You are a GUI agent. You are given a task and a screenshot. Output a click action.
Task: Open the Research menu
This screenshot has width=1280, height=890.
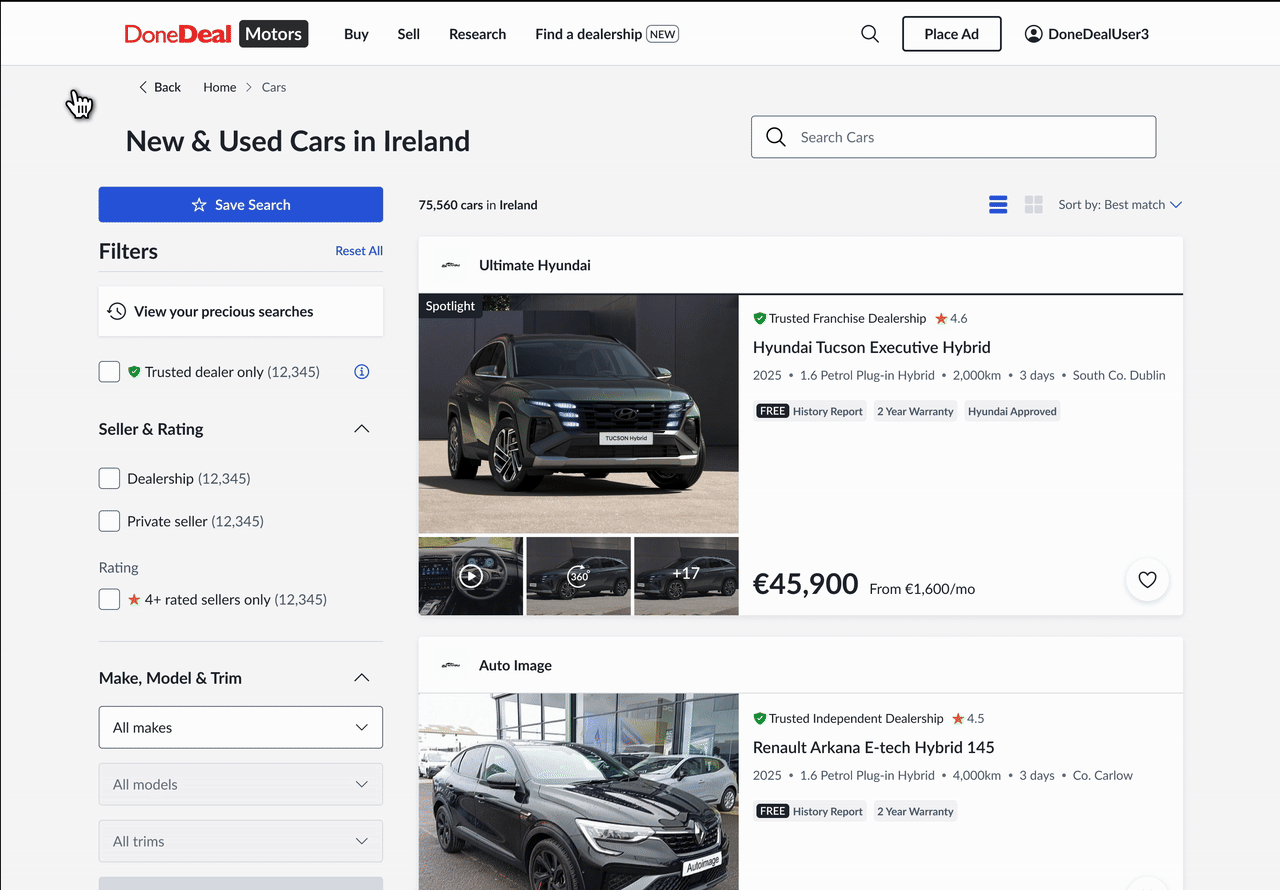click(x=478, y=34)
